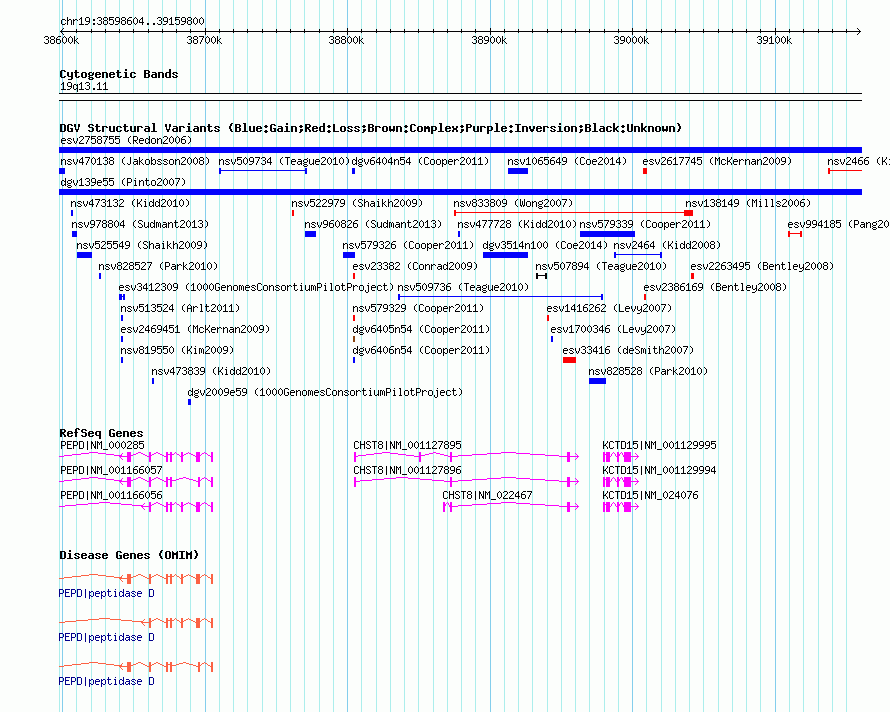Open nsv138149 (Mills2006) variant
Viewport: 890px width, 712px height.
pyautogui.click(x=748, y=203)
